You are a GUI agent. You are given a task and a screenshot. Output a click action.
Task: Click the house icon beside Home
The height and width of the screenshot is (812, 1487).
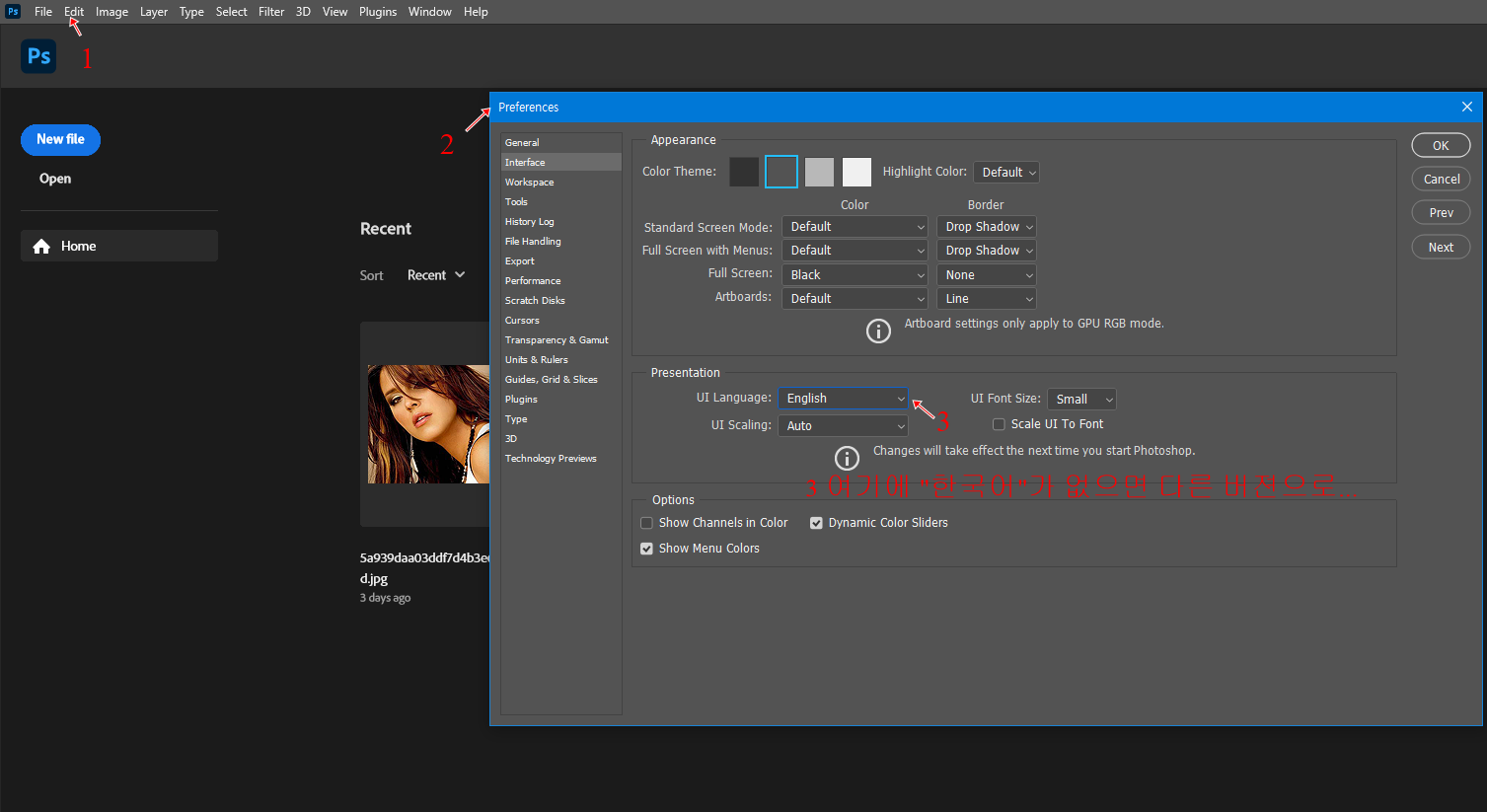pos(41,247)
